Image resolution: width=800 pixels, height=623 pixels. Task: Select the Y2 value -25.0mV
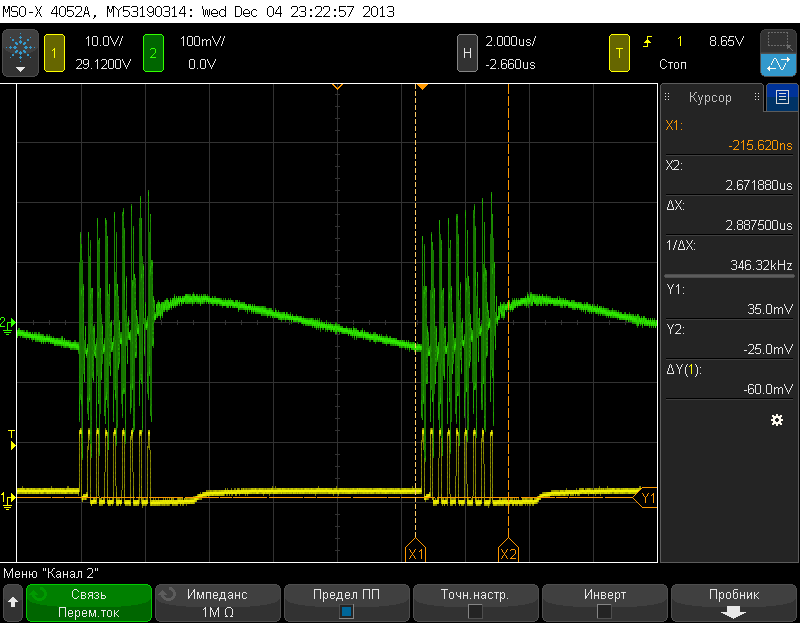[x=768, y=350]
